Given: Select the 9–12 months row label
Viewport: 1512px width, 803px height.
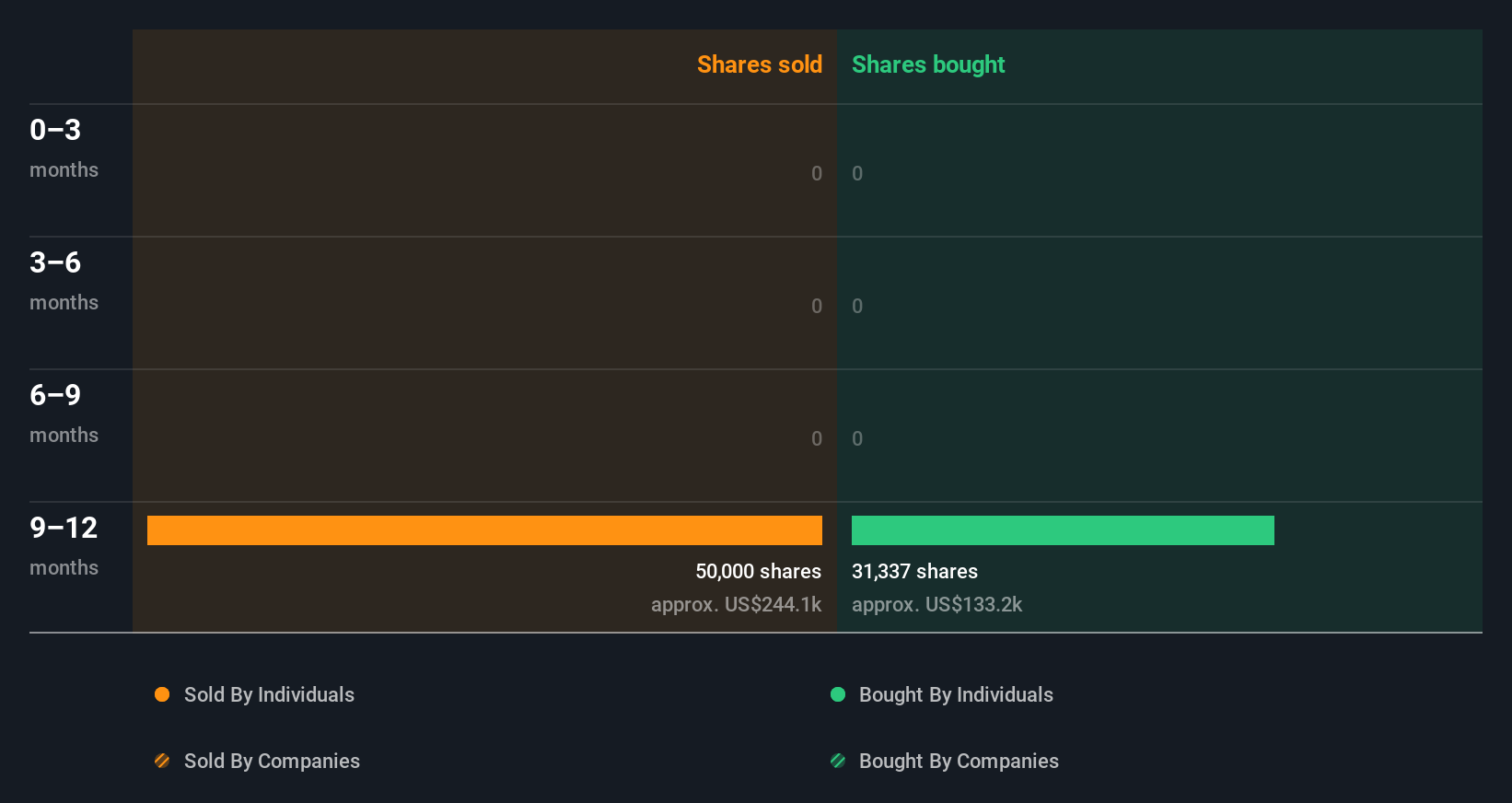Looking at the screenshot, I should [64, 546].
